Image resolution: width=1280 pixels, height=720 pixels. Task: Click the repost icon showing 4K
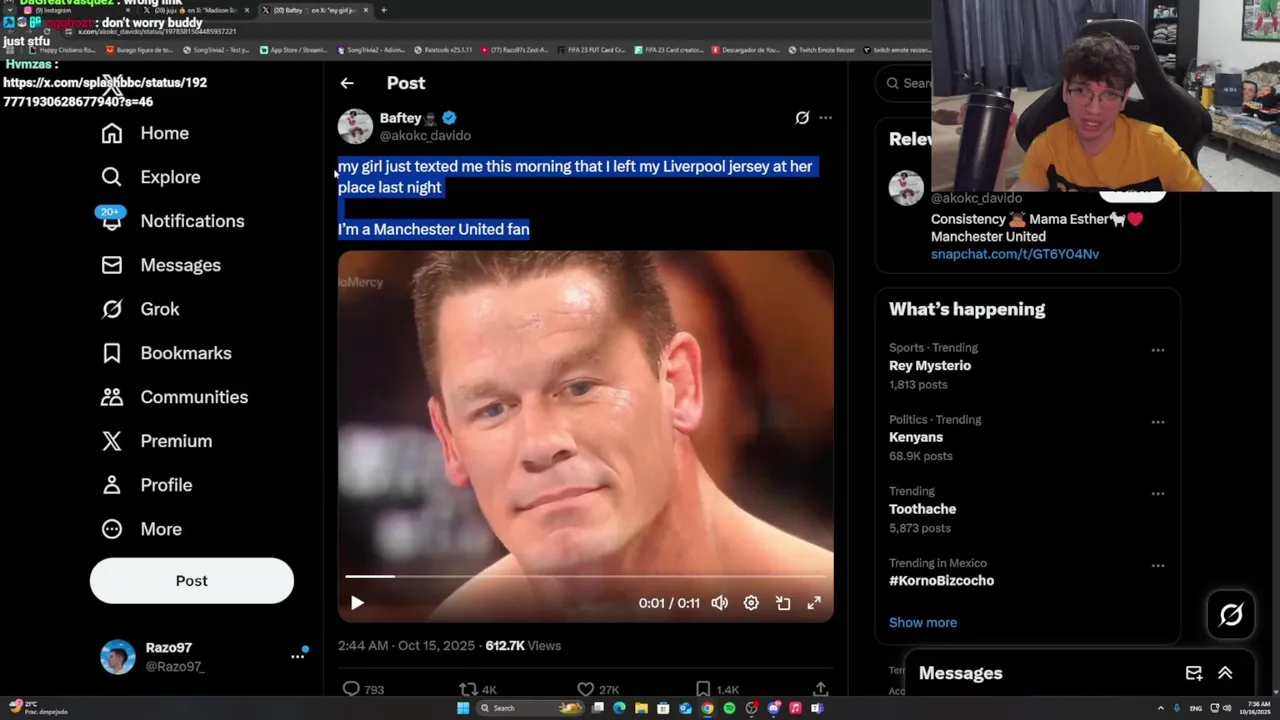pyautogui.click(x=467, y=689)
